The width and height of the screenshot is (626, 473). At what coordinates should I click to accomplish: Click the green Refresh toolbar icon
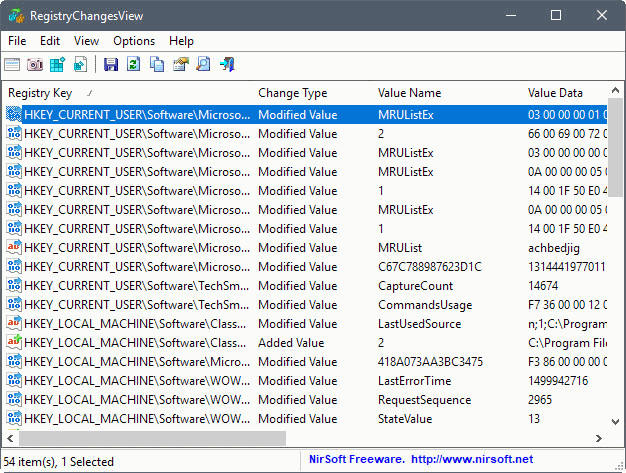pyautogui.click(x=133, y=64)
